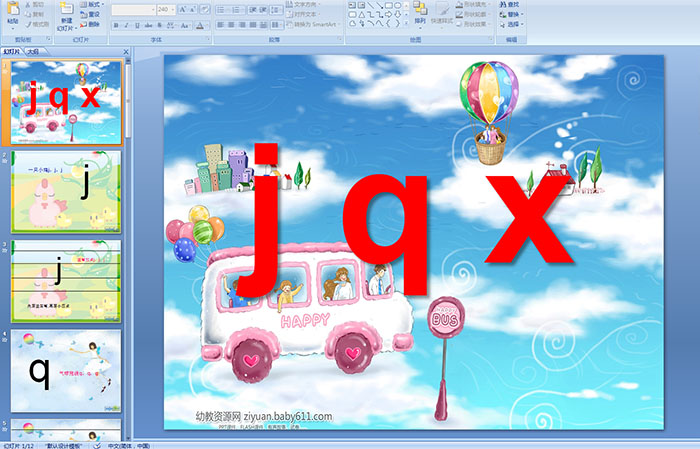Screen dimensions: 700x449
Task: Open the Paragraph group dialog launcher
Action: (x=340, y=39)
